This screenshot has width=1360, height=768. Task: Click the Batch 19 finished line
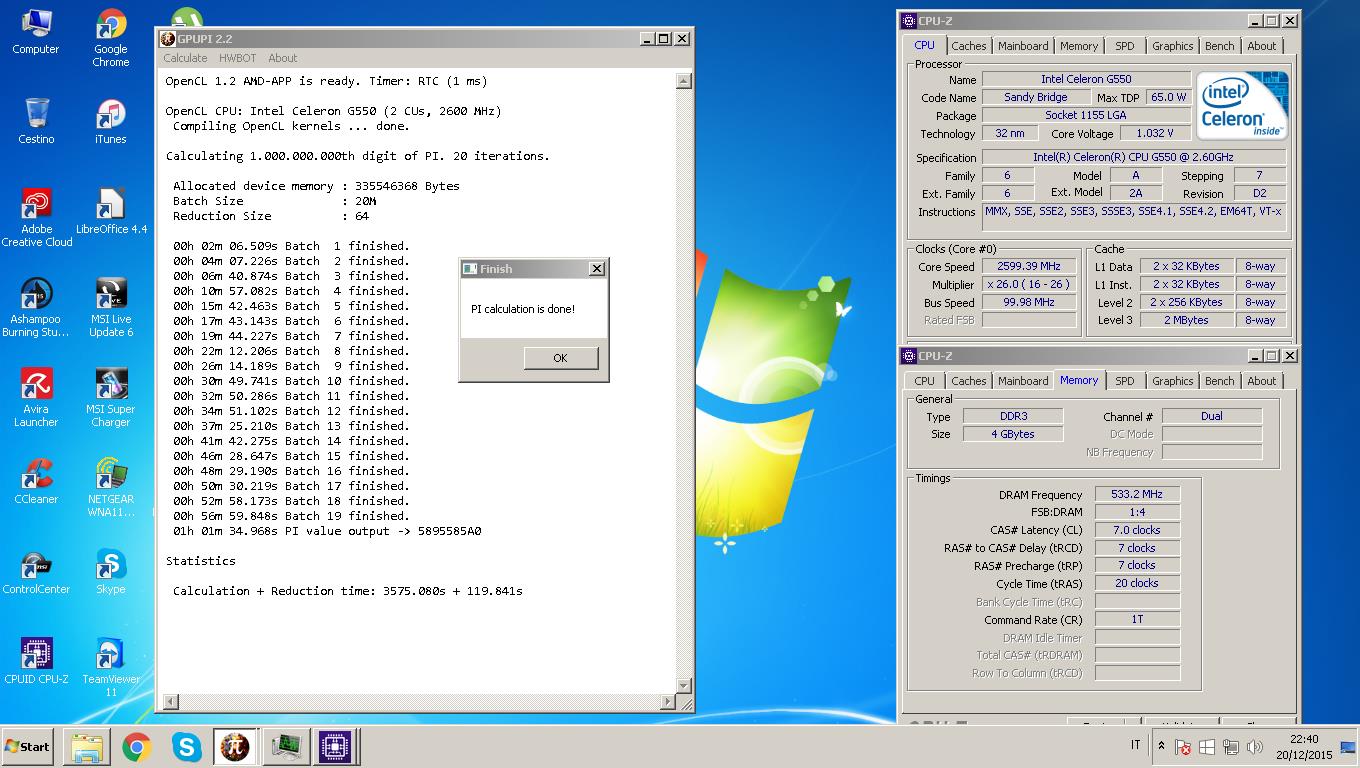coord(291,516)
